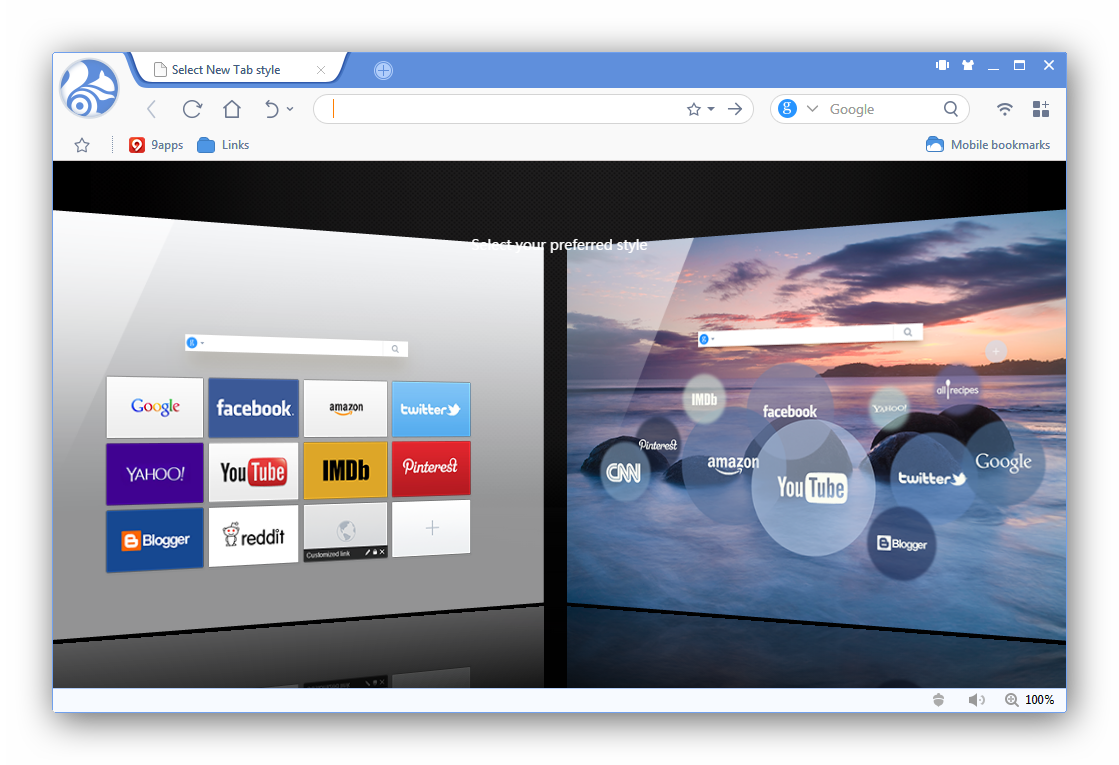Choose the classic tile style Google tile

pyautogui.click(x=155, y=407)
